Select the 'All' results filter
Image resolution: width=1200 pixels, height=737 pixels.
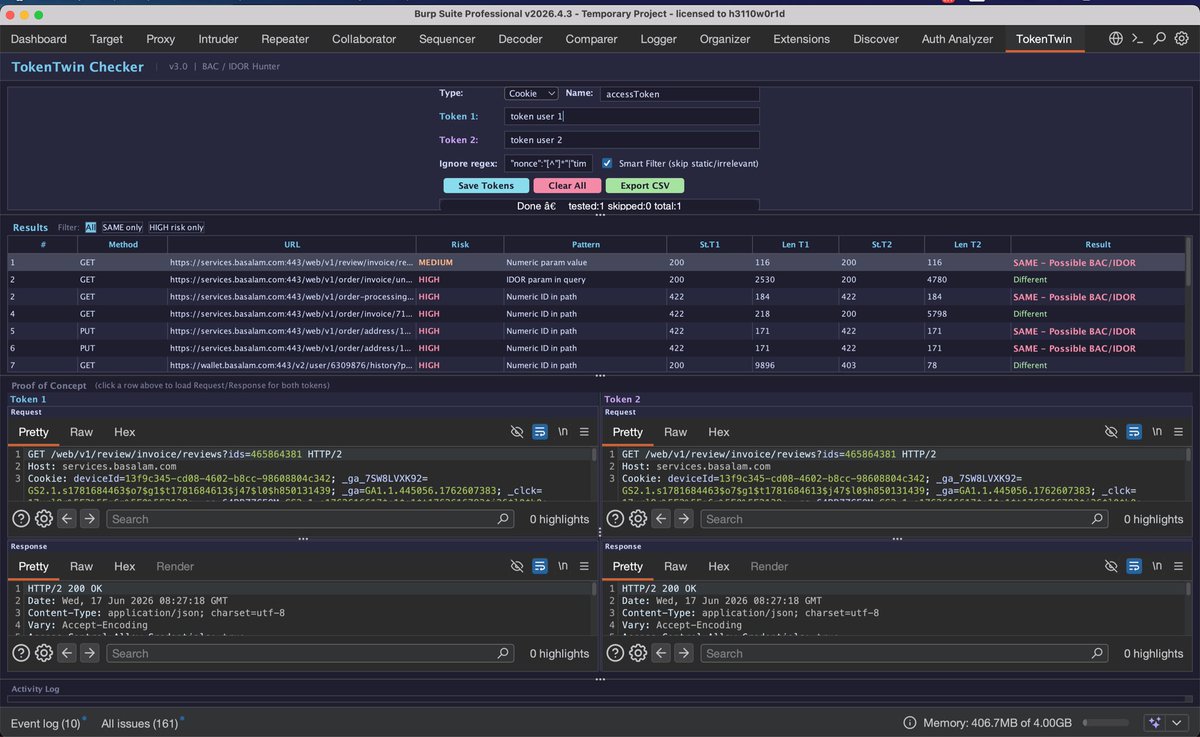(90, 227)
